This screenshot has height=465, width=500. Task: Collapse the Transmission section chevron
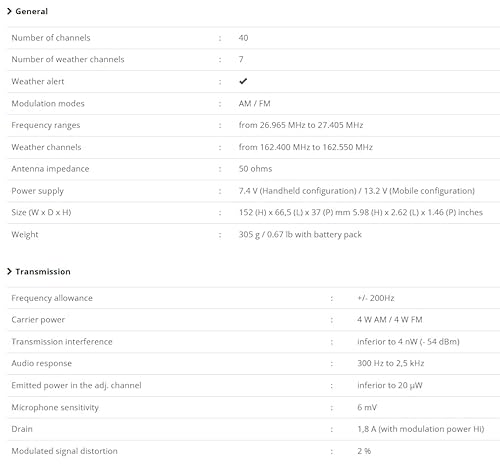(x=9, y=272)
